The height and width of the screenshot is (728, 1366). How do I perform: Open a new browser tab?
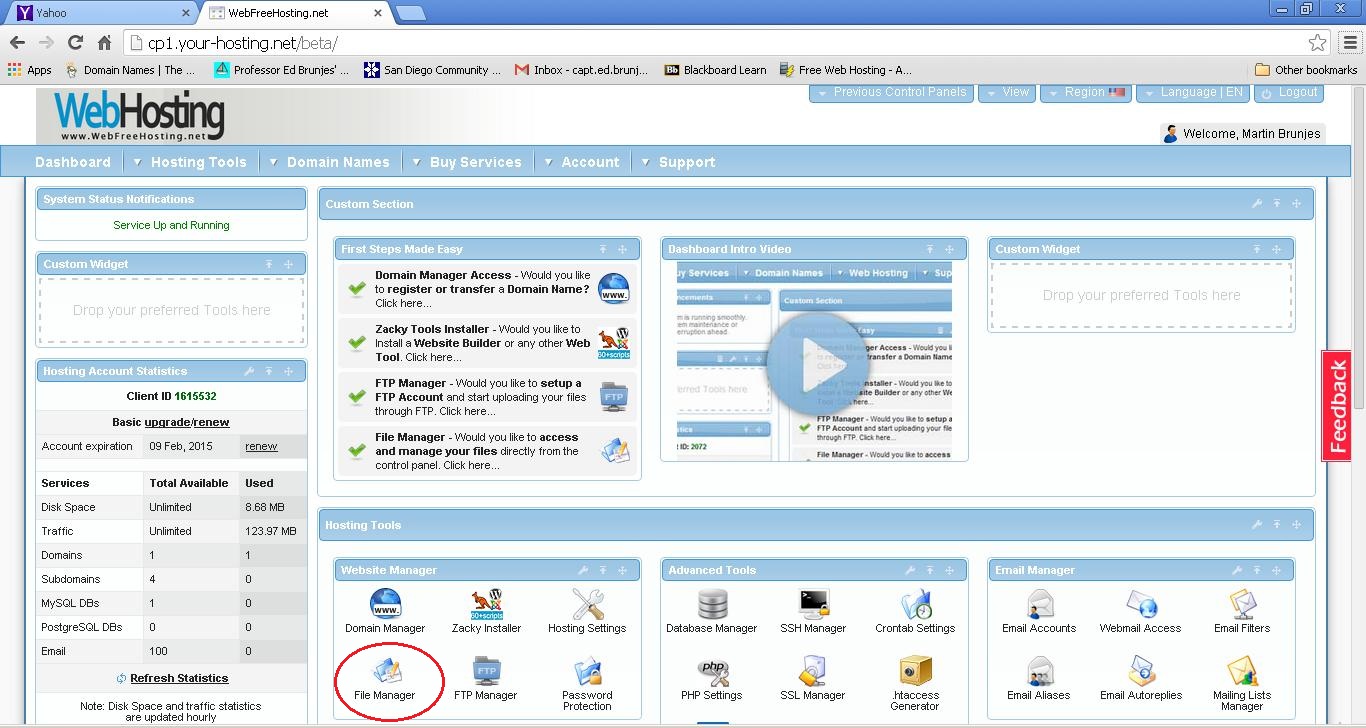[x=410, y=13]
